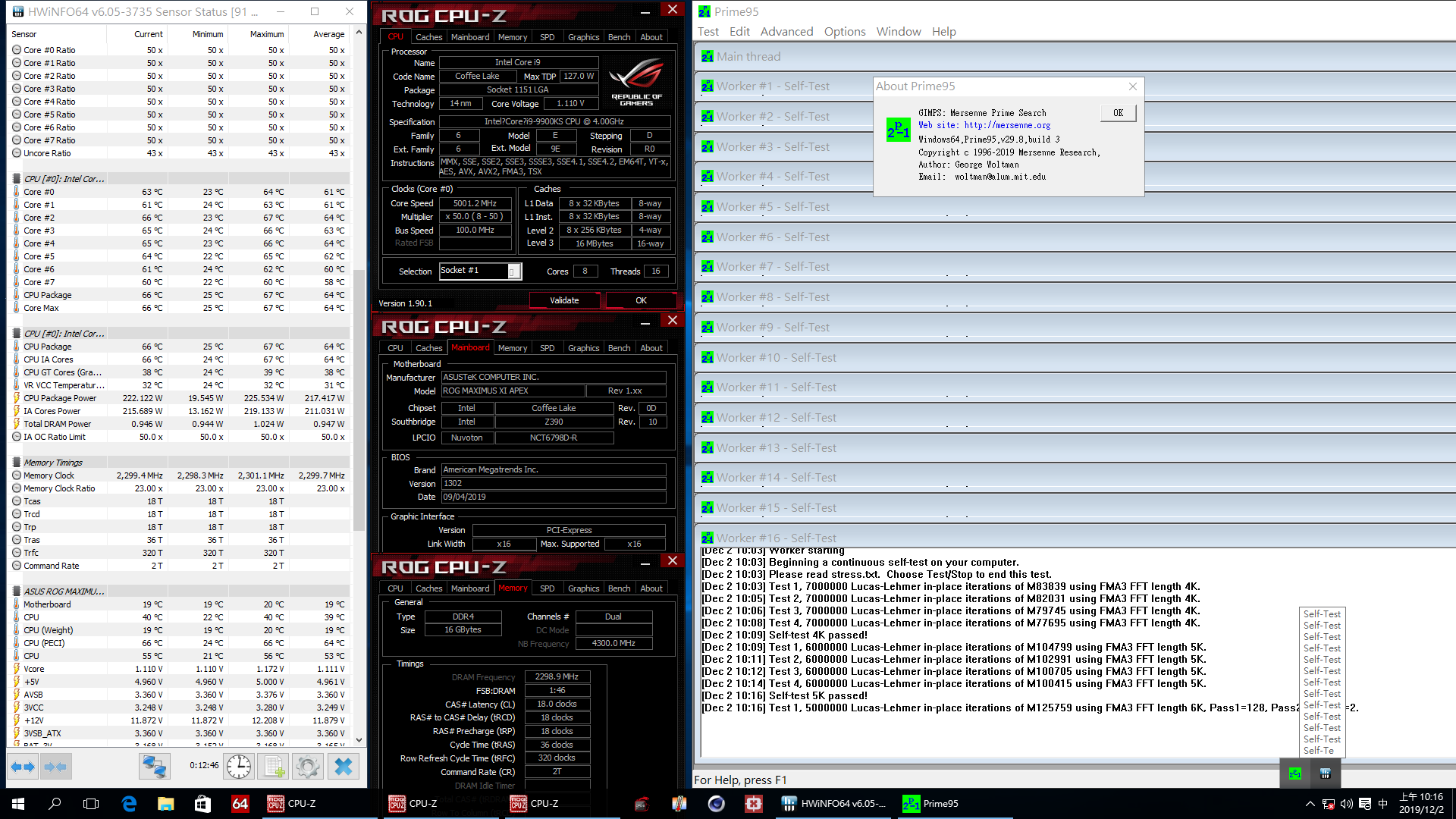Click Cinebench sphere icon on taskbar
1456x819 pixels.
[717, 804]
